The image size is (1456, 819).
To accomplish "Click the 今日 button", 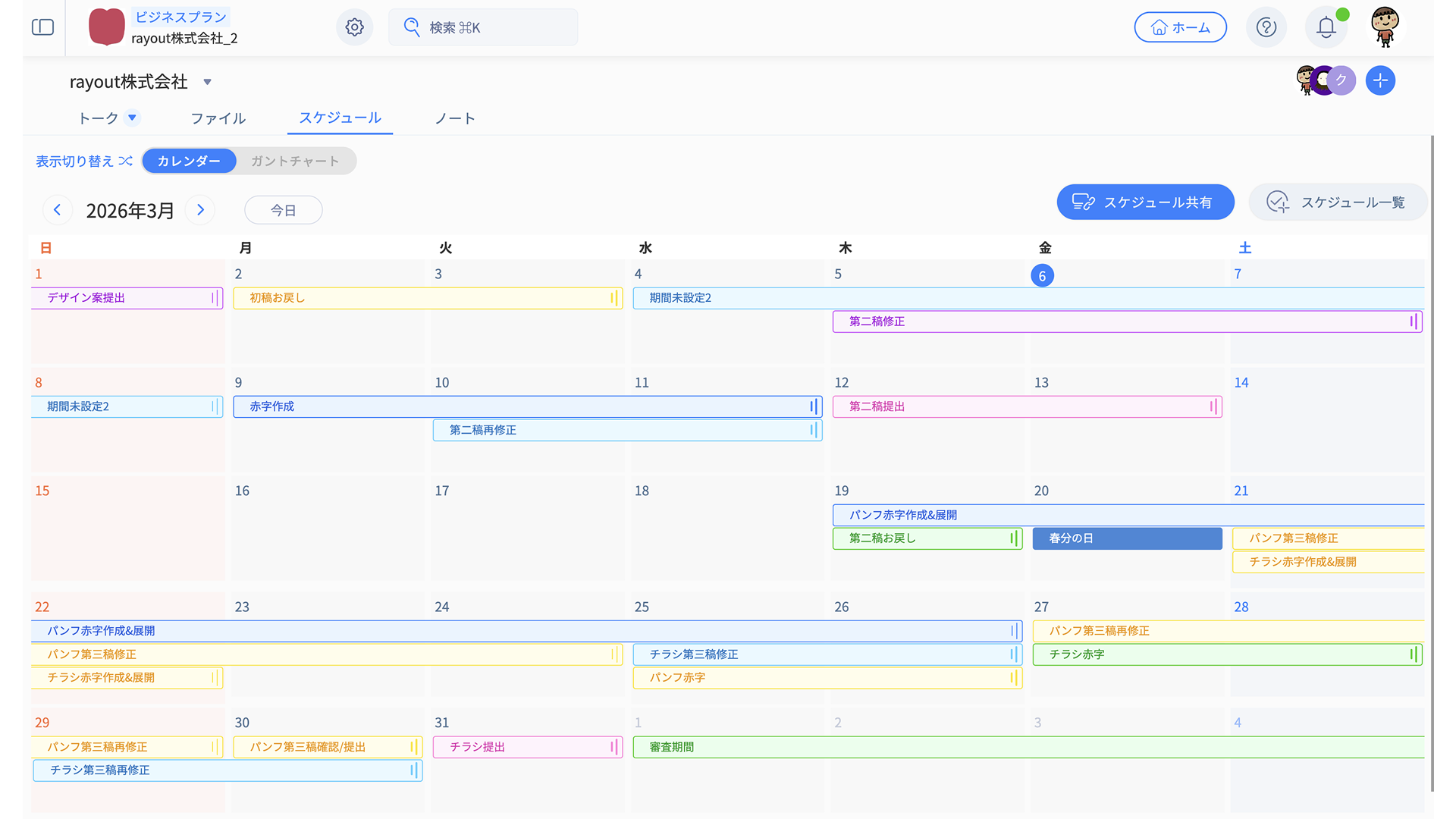I will point(283,210).
